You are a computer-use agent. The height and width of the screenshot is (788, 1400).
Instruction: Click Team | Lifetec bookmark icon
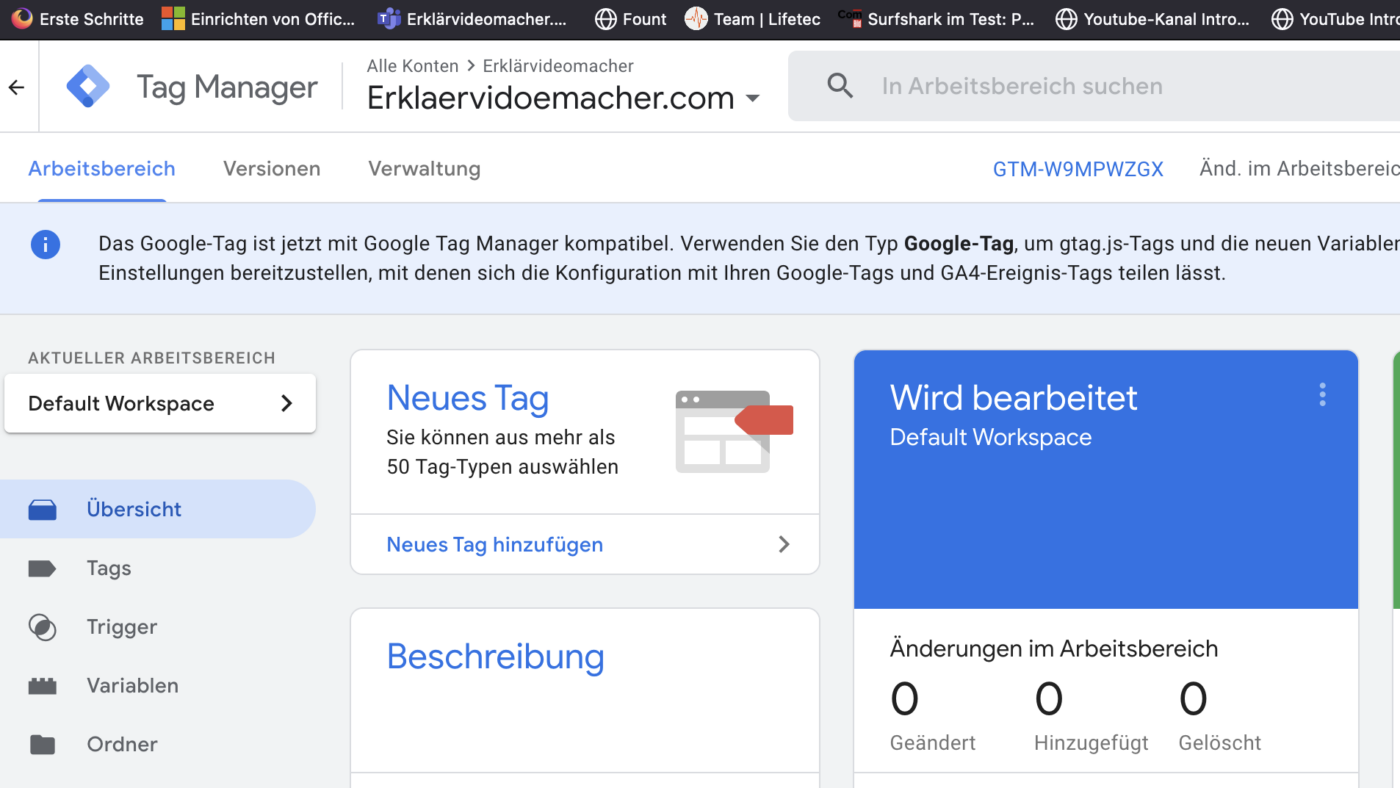point(696,19)
